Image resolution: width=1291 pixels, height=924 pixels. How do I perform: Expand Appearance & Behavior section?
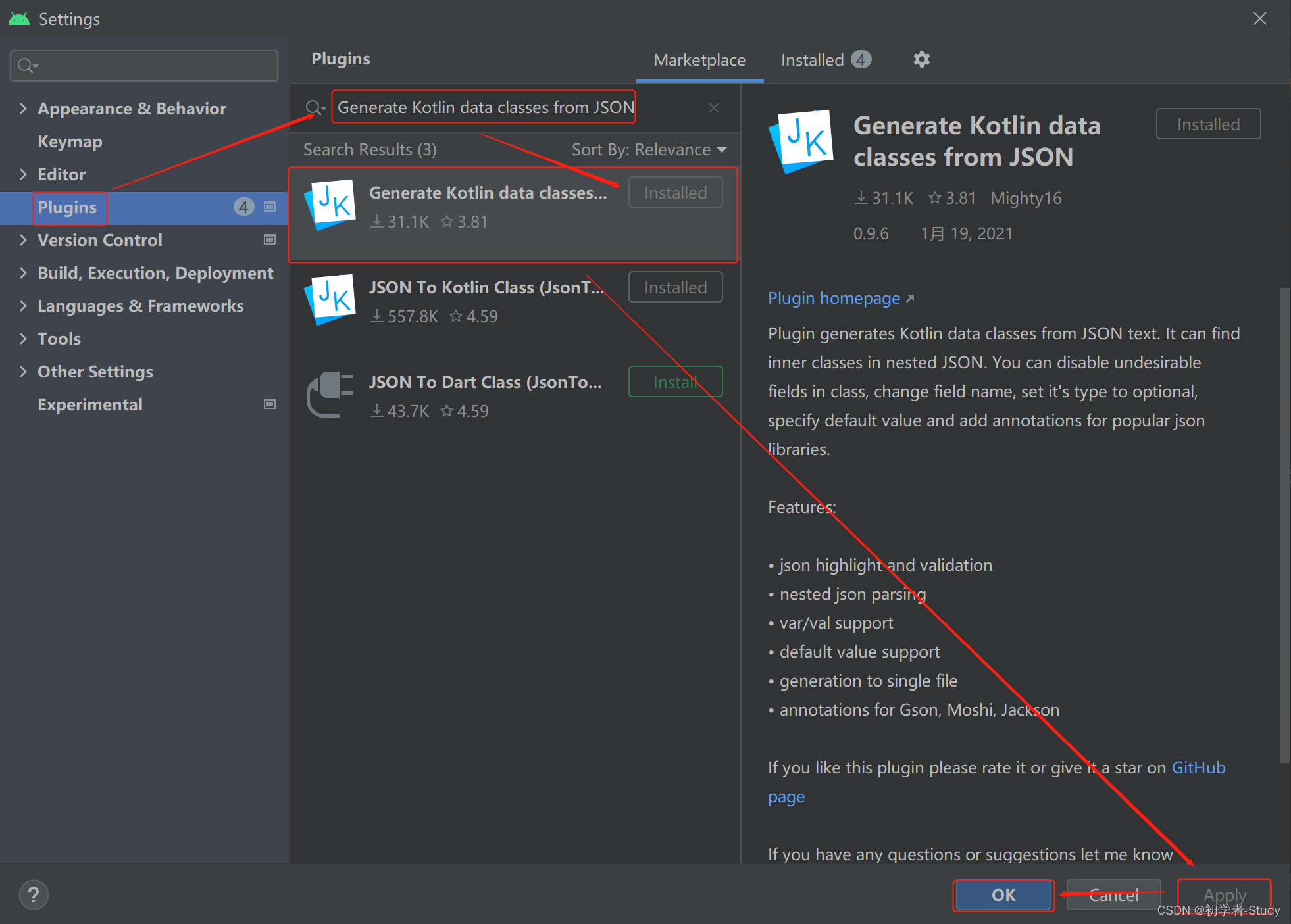[24, 109]
